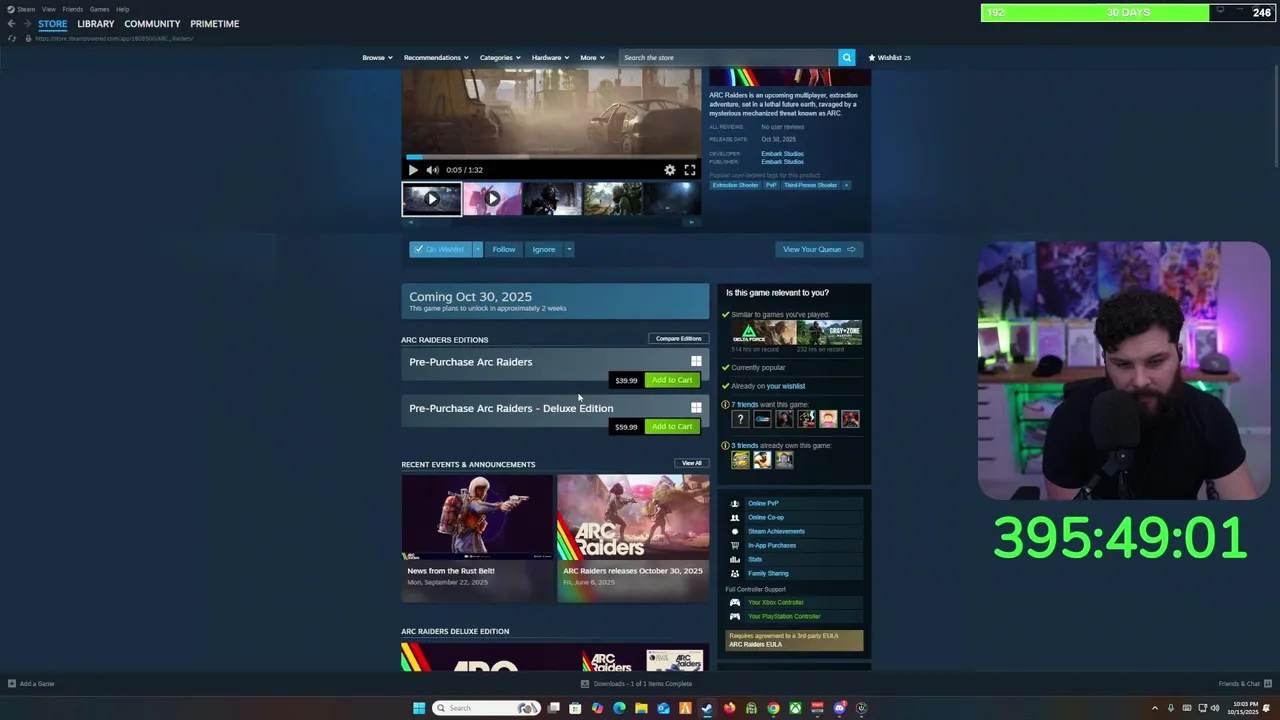1280x720 pixels.
Task: Open the PRIMETIME profile tab
Action: coord(215,24)
